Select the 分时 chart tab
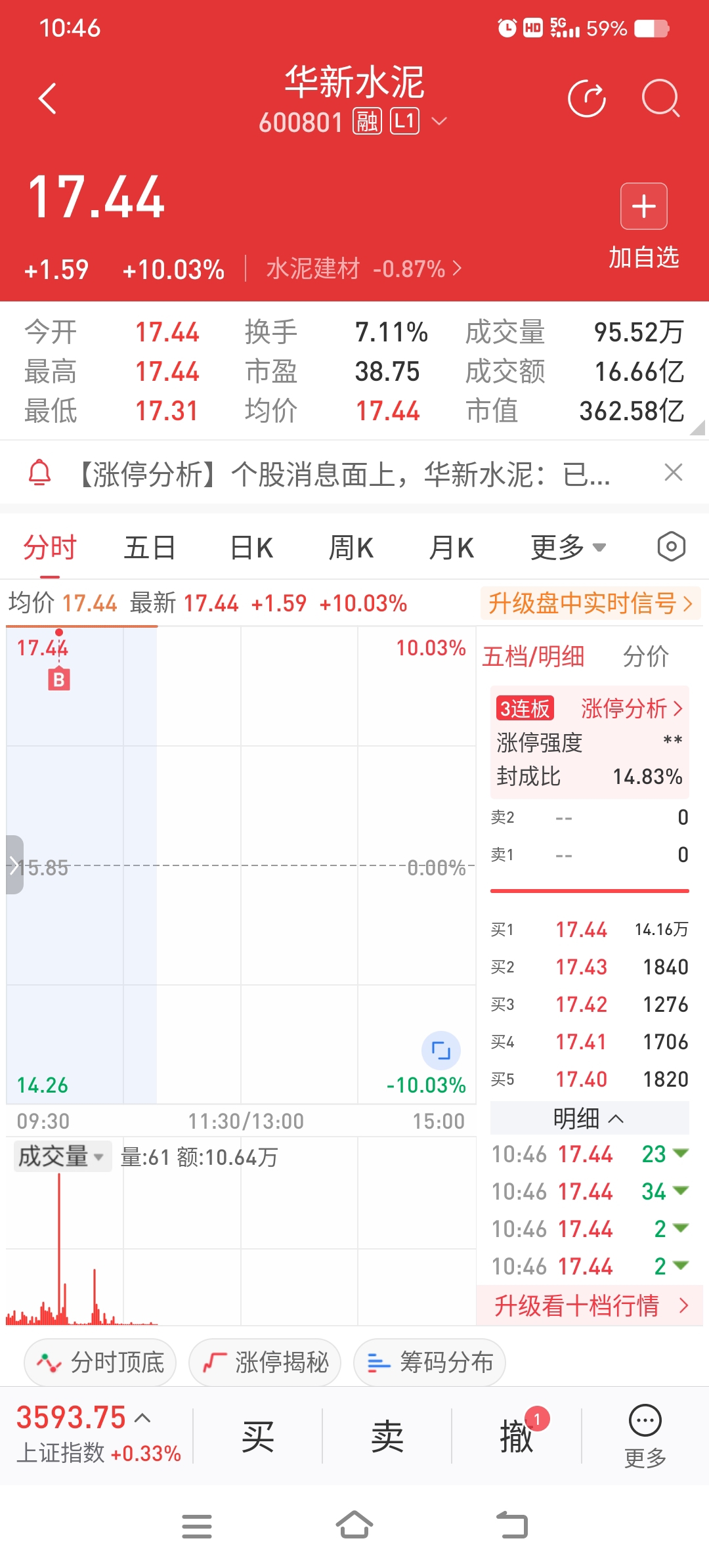This screenshot has height=1568, width=709. (50, 547)
